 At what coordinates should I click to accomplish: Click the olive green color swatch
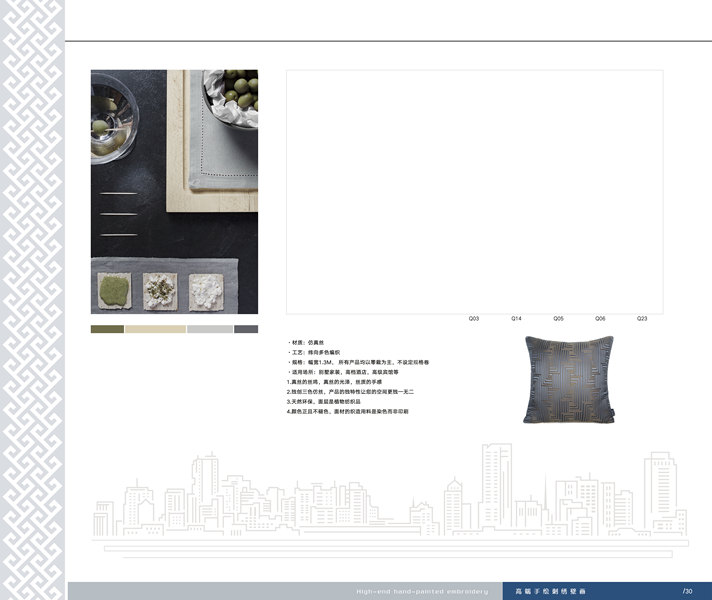(x=107, y=329)
